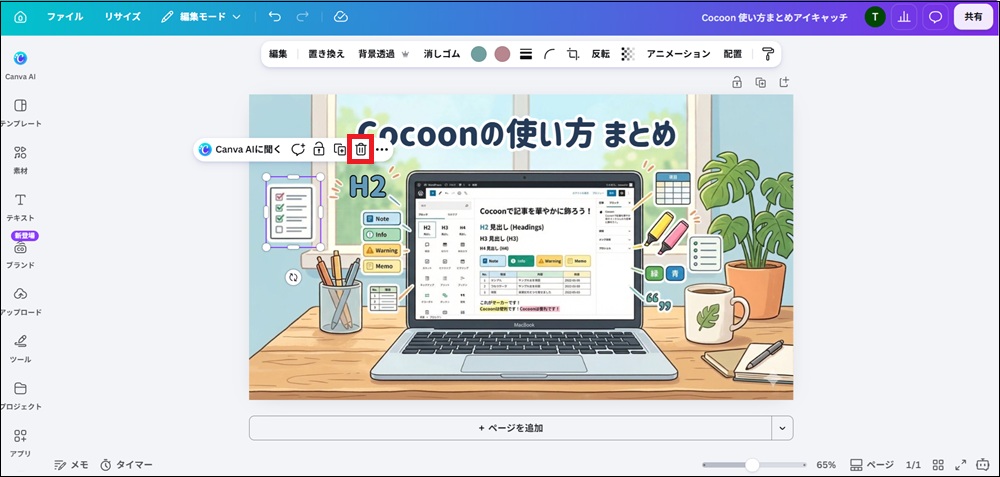Click the 65% zoom level
Viewport: 1000px width, 477px height.
tap(826, 465)
